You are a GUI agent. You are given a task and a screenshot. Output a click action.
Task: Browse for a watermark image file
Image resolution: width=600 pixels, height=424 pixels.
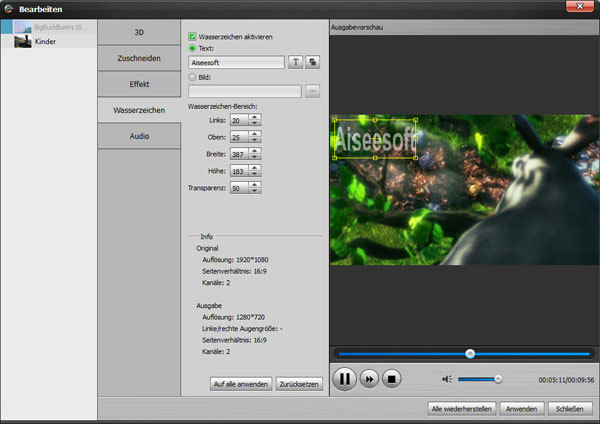click(313, 91)
